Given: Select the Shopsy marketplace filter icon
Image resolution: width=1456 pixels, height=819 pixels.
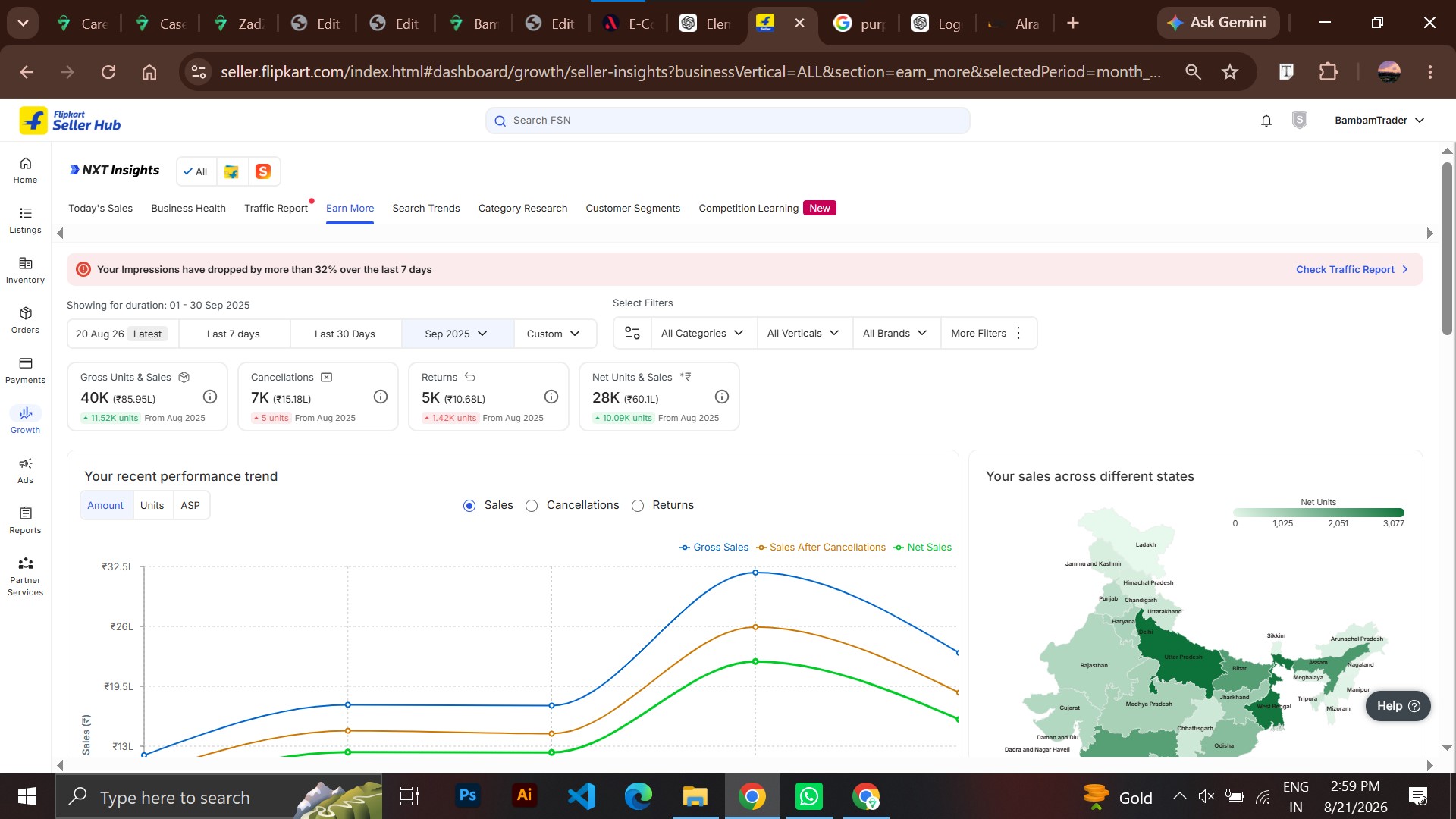Looking at the screenshot, I should (262, 171).
